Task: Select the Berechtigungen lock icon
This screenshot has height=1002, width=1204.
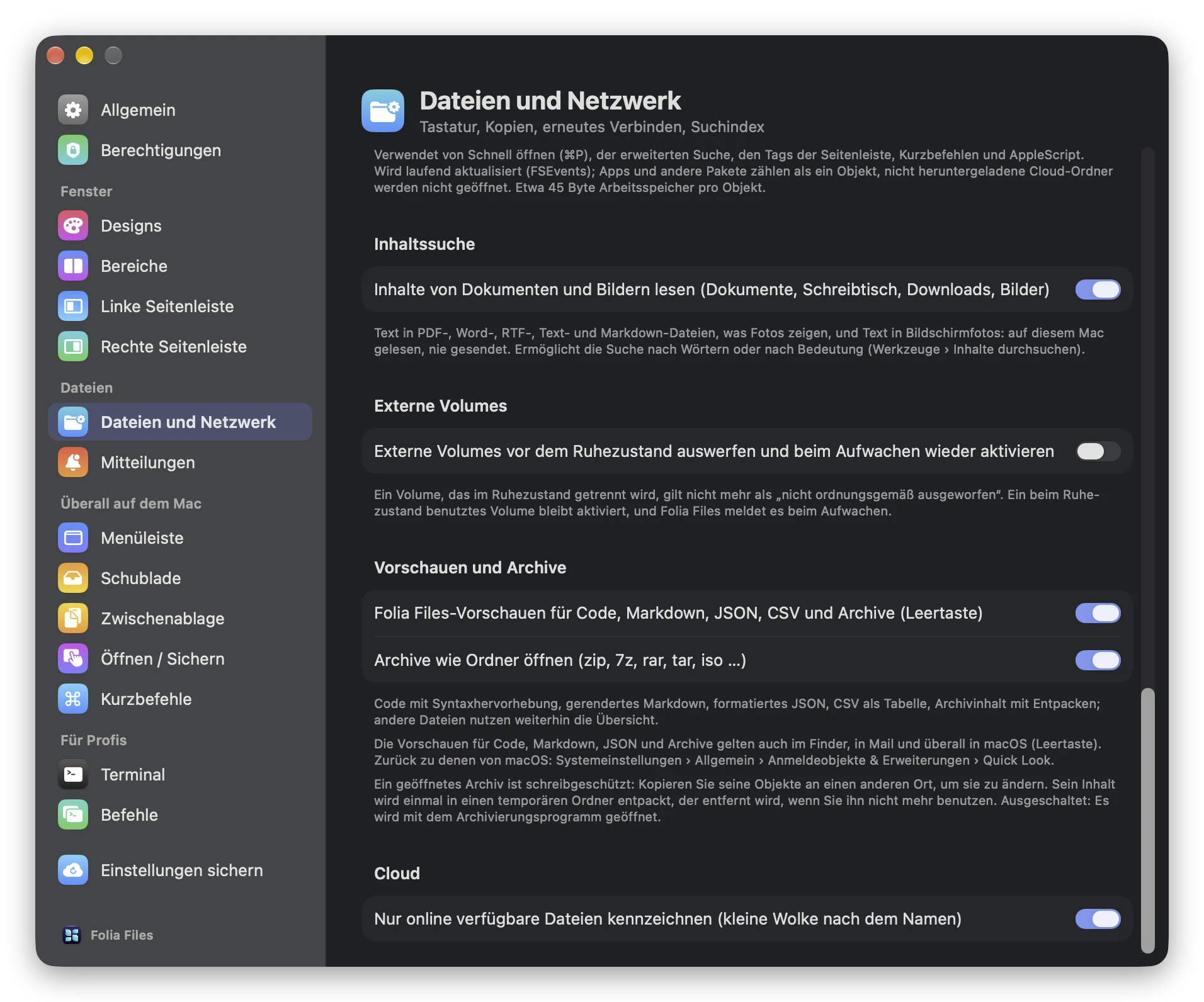Action: (73, 150)
